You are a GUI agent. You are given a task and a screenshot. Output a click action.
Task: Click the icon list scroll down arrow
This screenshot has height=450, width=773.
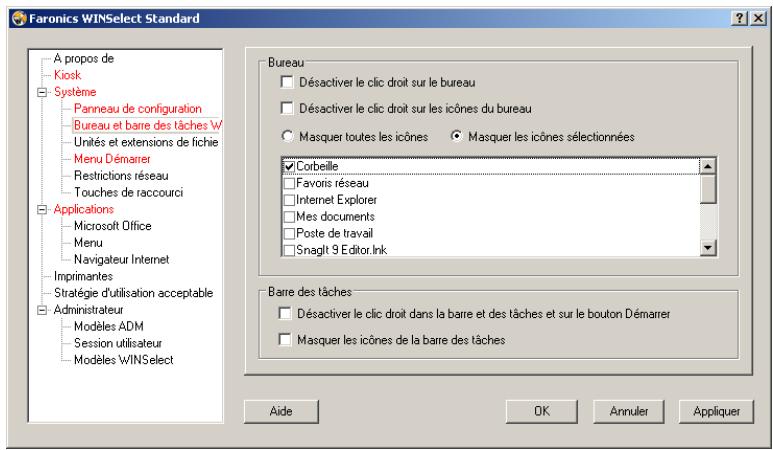(708, 247)
